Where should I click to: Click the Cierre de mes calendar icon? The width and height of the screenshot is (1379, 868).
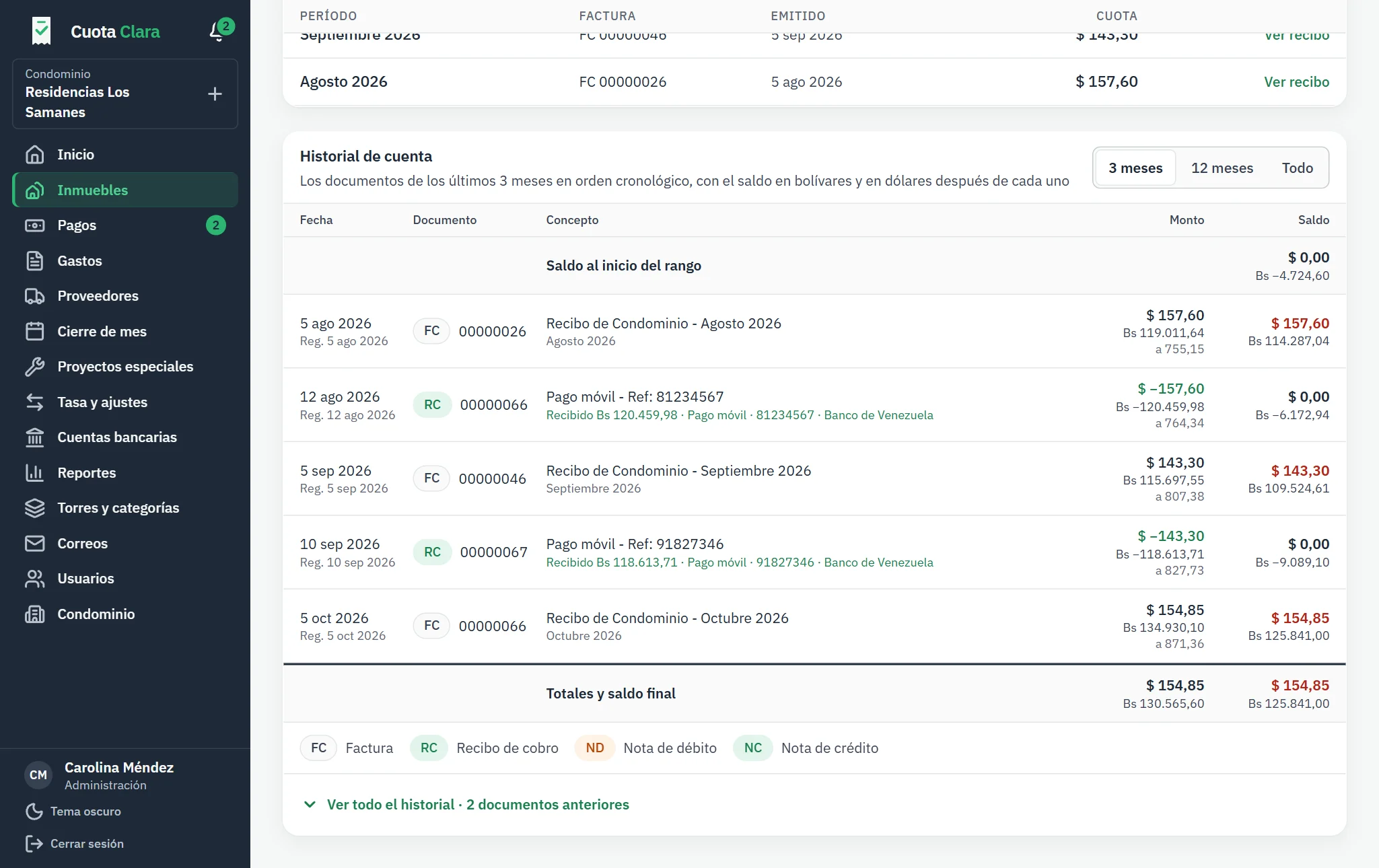pos(35,332)
